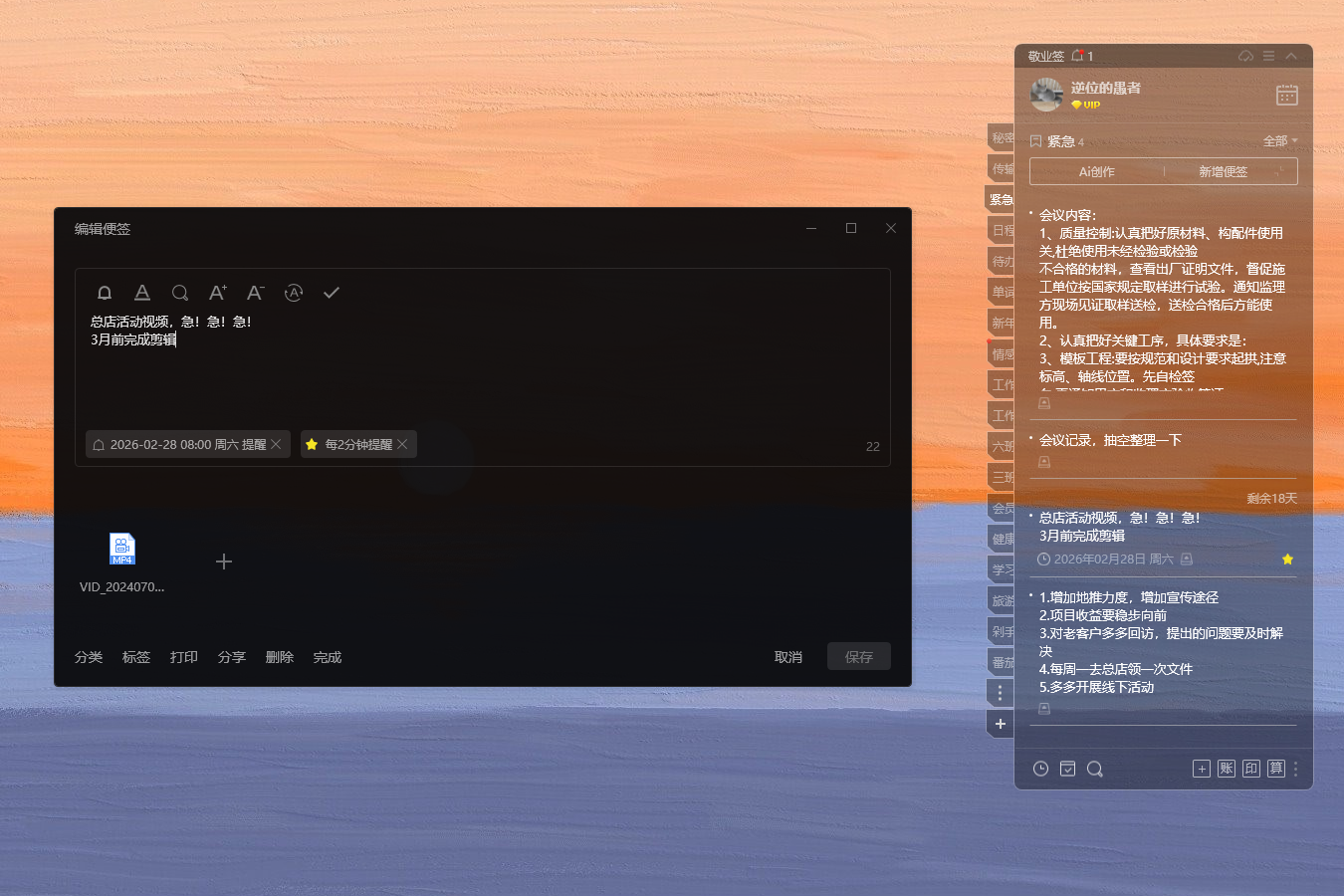Click the decrease font size A- icon

click(255, 293)
